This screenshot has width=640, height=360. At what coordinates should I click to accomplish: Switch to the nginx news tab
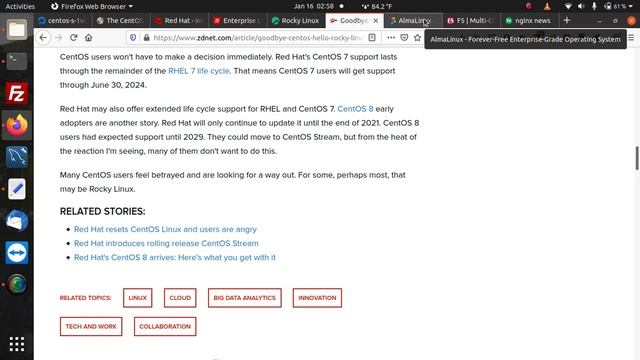pyautogui.click(x=529, y=20)
